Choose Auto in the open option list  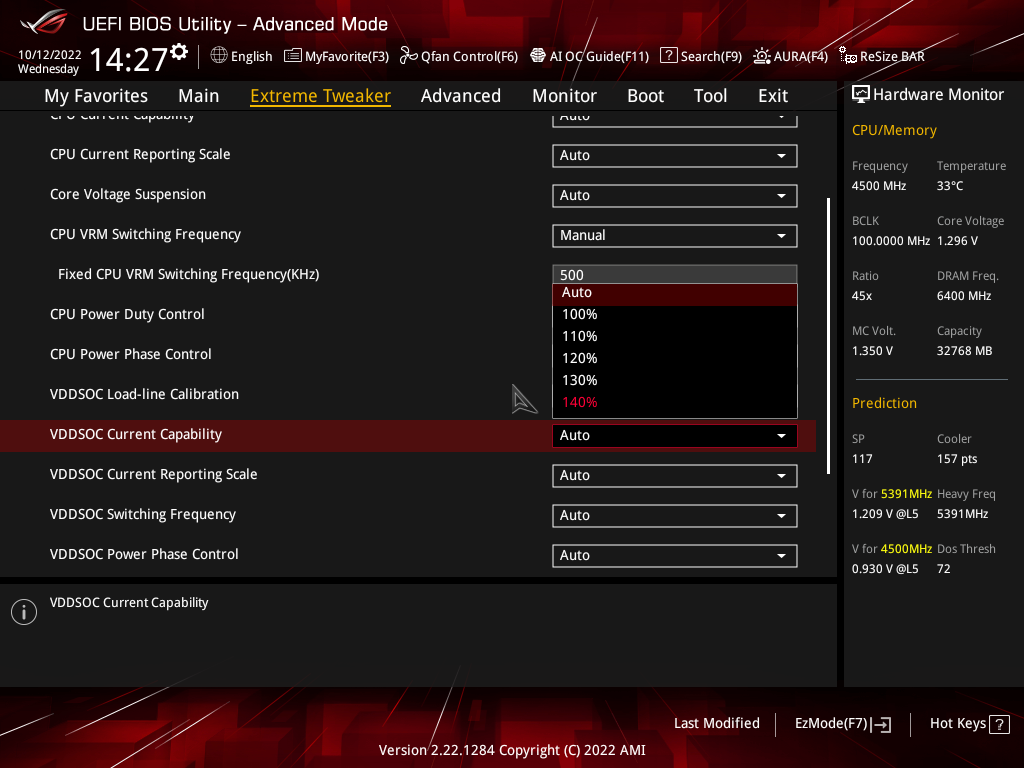[675, 293]
